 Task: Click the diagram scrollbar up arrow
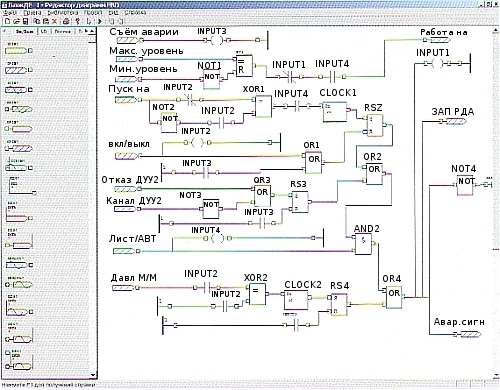tap(496, 31)
